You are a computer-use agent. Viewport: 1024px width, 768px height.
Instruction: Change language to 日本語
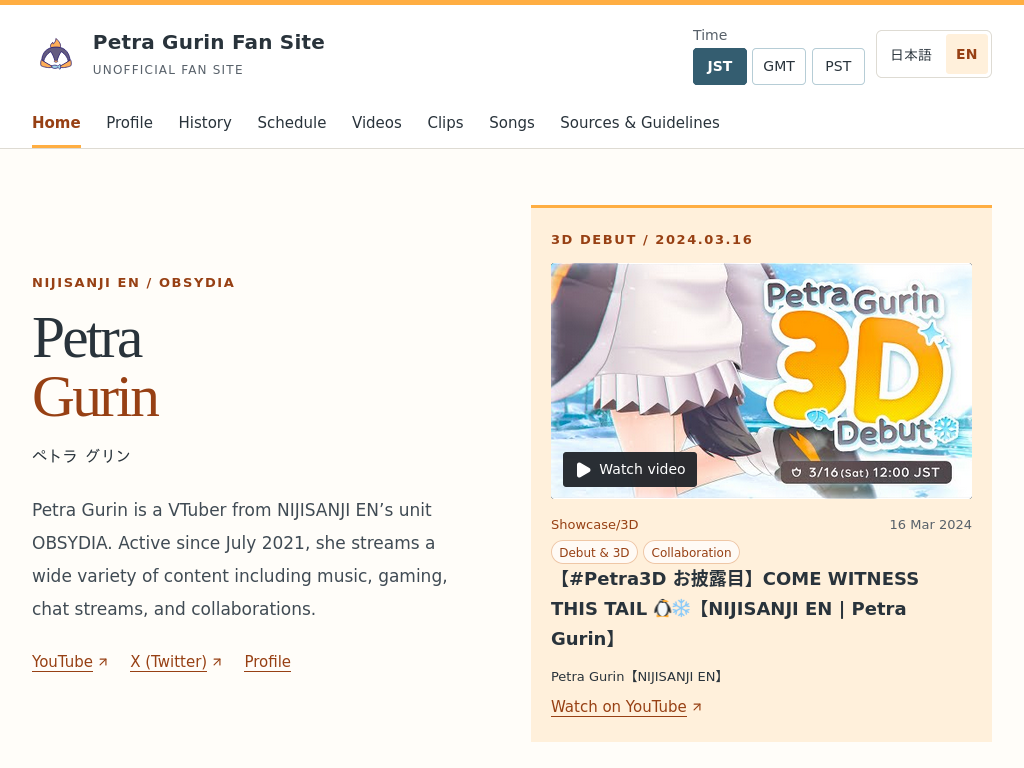(911, 54)
